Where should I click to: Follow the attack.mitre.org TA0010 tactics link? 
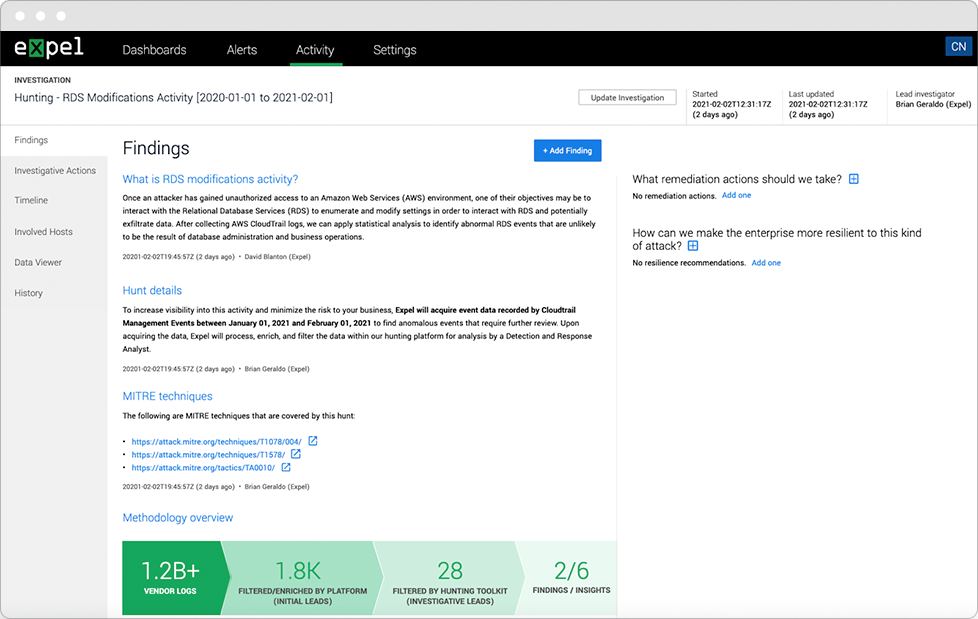pos(203,468)
